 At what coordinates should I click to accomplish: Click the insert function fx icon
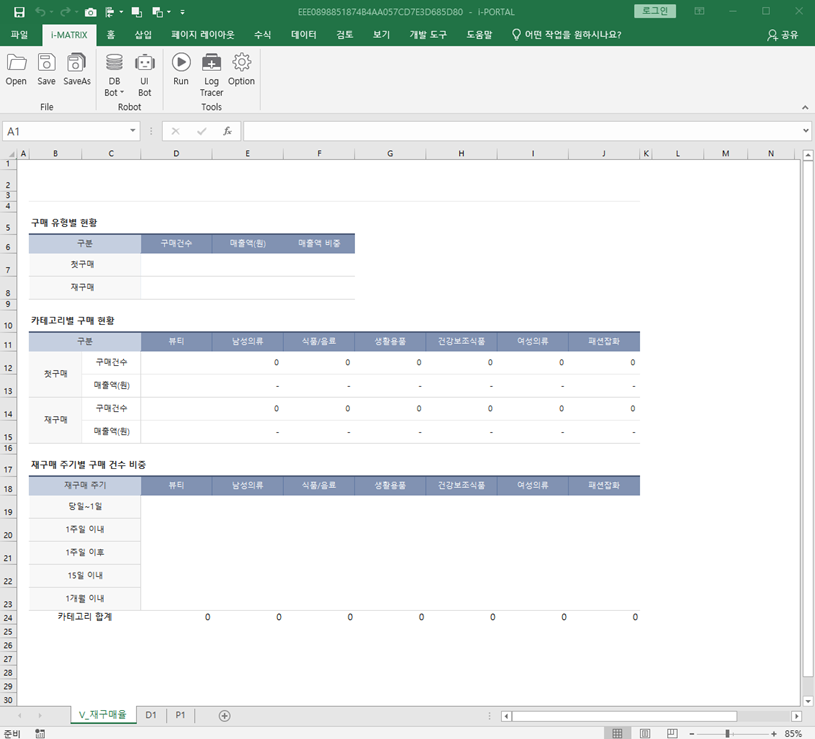(227, 131)
